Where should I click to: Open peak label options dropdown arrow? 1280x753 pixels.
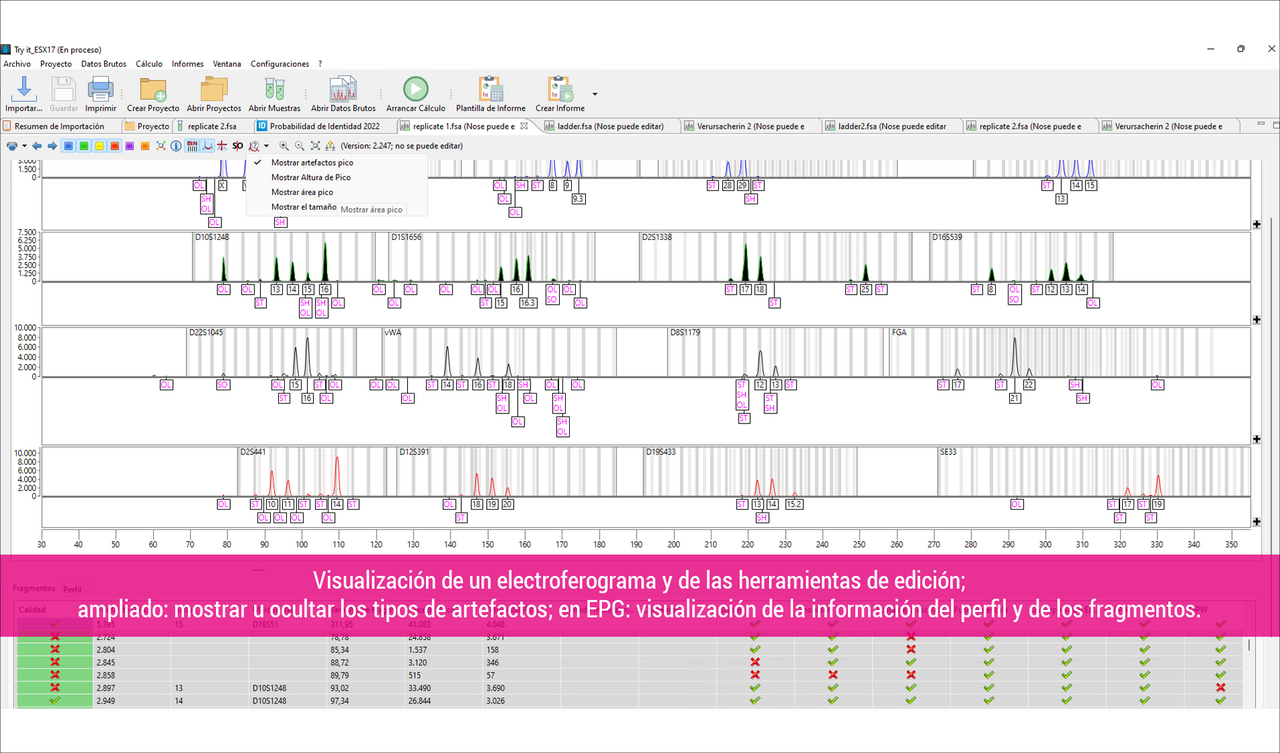click(x=266, y=146)
